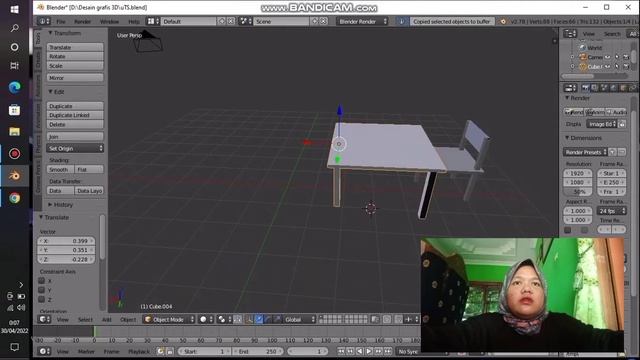Click the screen layout browse icon
Image resolution: width=640 pixels, height=360 pixels.
pos(153,21)
